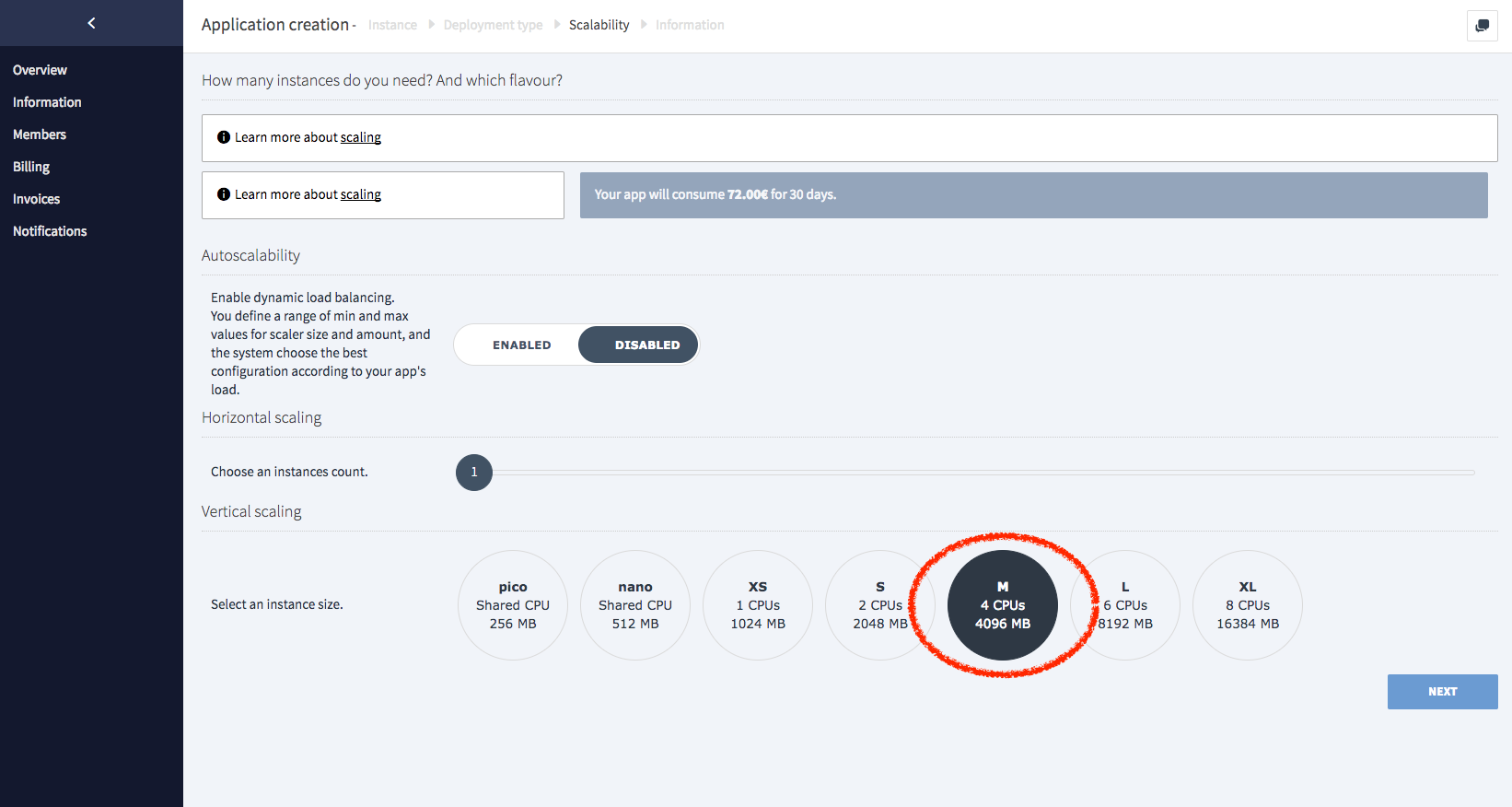Choose the nano 512 MB instance size
The width and height of the screenshot is (1512, 807).
coord(635,605)
